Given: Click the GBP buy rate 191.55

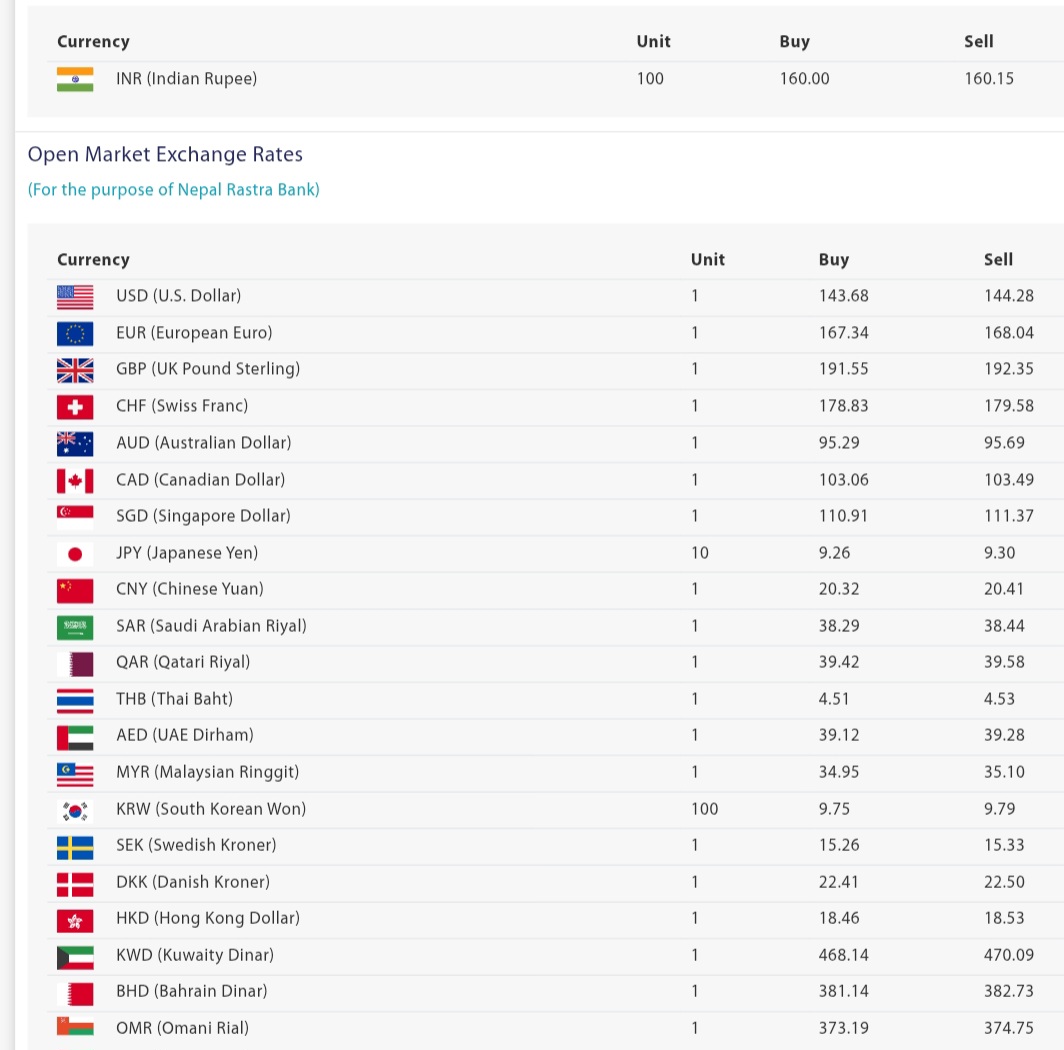Looking at the screenshot, I should pos(843,369).
